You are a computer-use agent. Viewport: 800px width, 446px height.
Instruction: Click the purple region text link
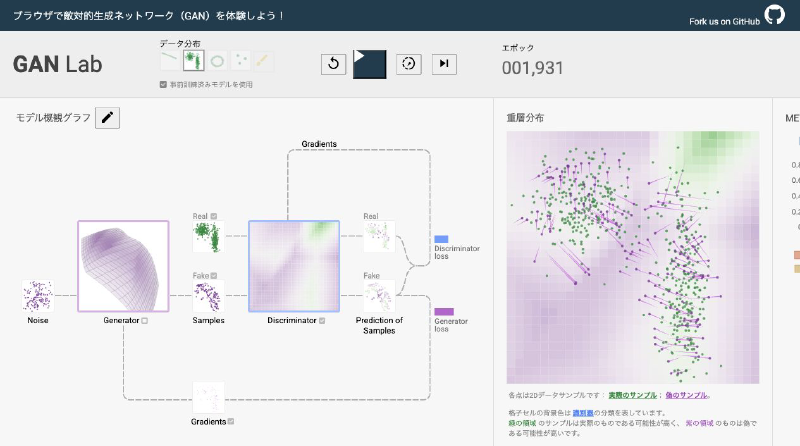699,423
